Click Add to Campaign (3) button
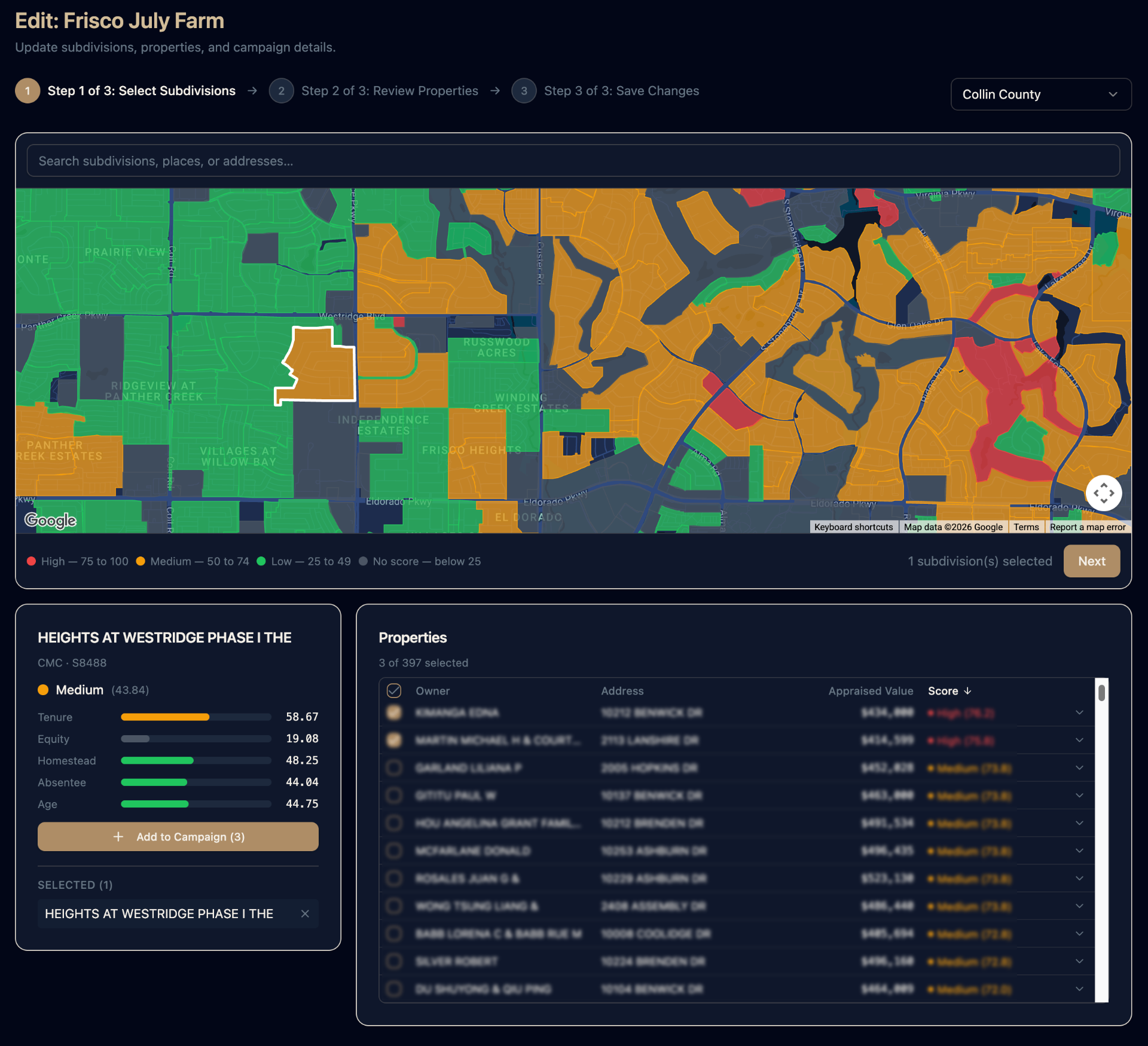 pyautogui.click(x=178, y=837)
